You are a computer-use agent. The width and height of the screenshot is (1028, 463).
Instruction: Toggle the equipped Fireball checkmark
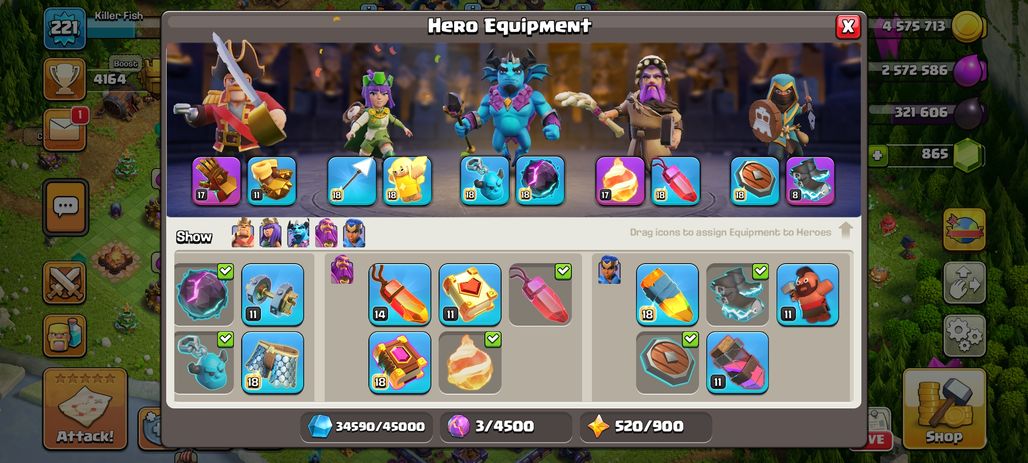(493, 339)
